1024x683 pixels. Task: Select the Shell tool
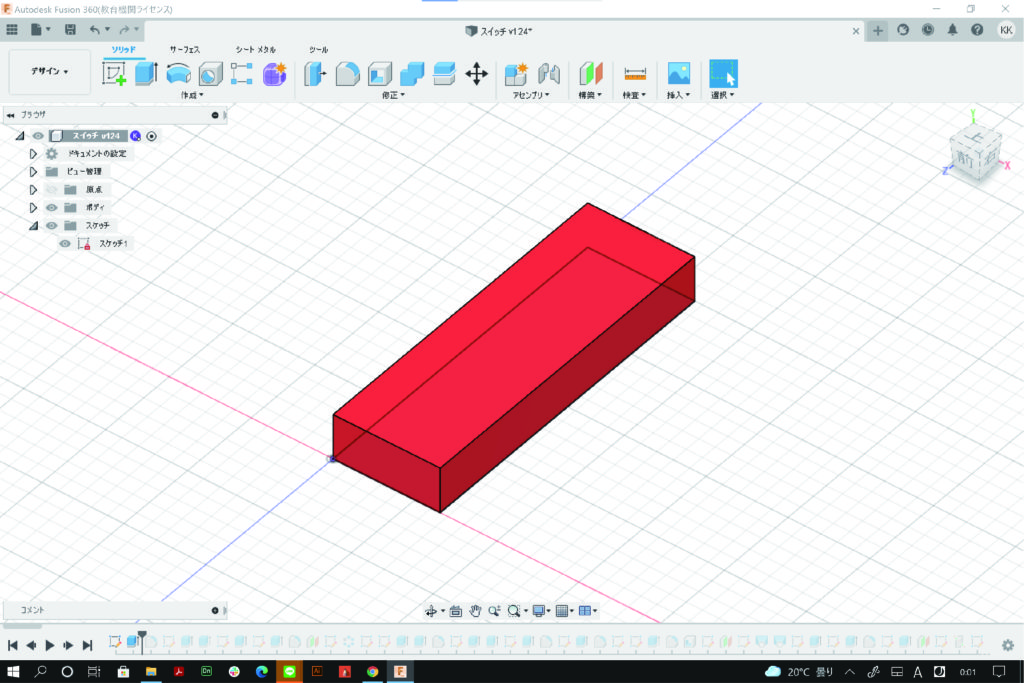tap(379, 73)
